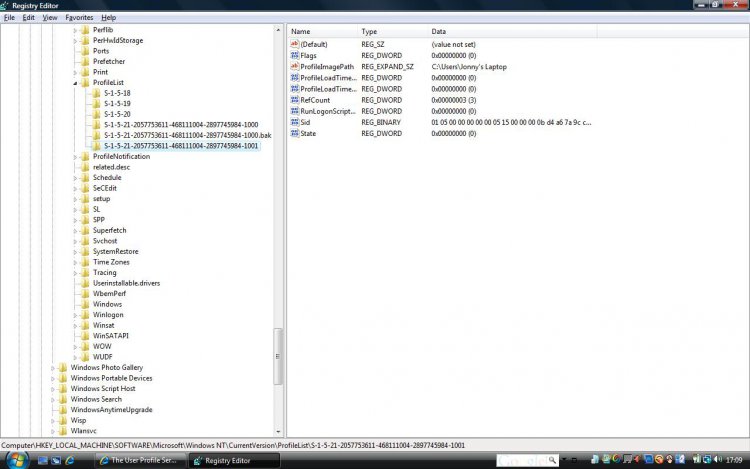750x469 pixels.
Task: Click the Userinstallable.drivers folder icon
Action: (85, 283)
